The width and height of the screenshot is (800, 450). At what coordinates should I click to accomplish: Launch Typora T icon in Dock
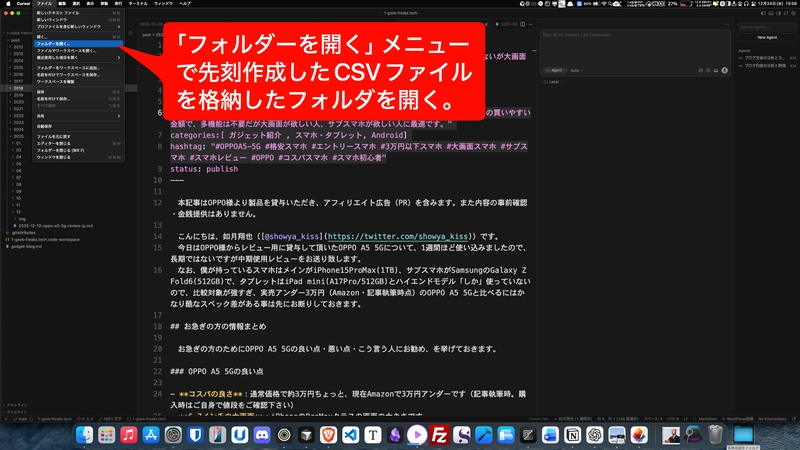(x=373, y=435)
